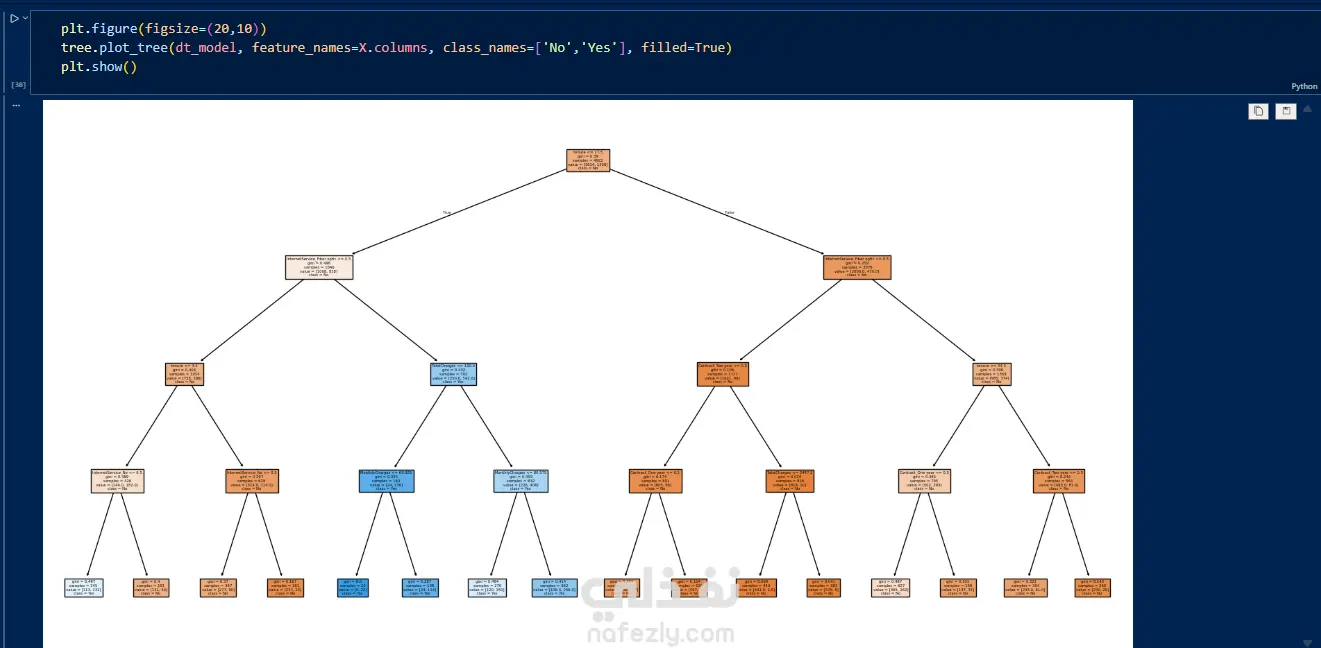
Task: Run the plot_tree code cell
Action: click(14, 18)
